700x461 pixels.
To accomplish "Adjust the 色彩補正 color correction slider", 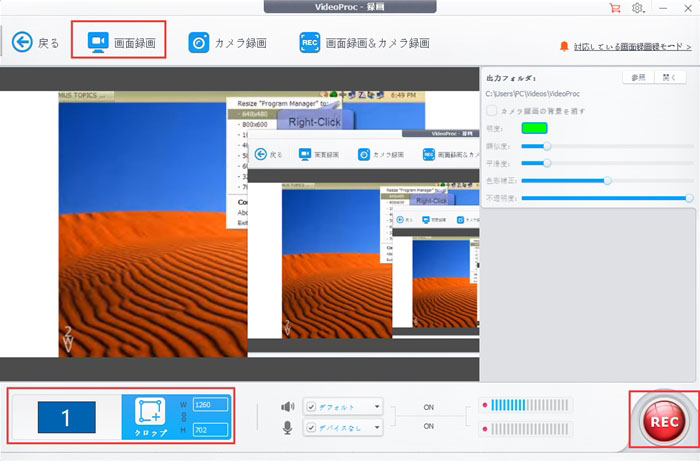I will tap(607, 180).
